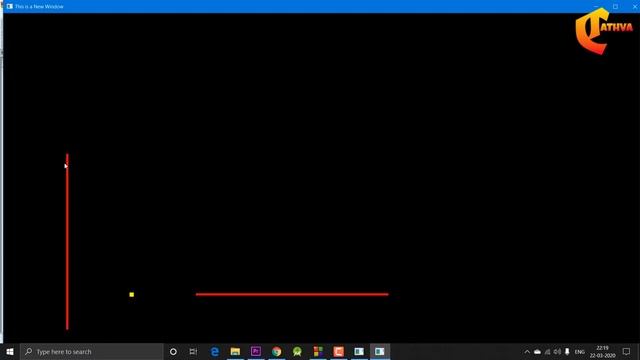Screen dimensions: 640x360
Task: Open the orange Camtasia taskbar icon
Action: coord(338,351)
